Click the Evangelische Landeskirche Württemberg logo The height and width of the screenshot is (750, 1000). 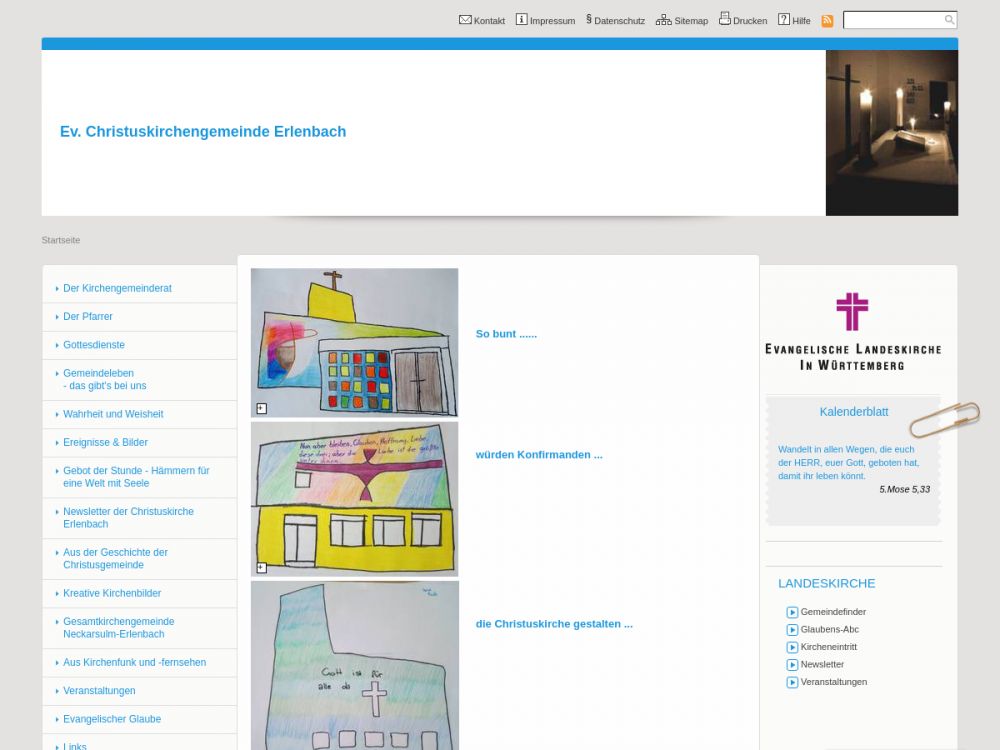tap(852, 332)
